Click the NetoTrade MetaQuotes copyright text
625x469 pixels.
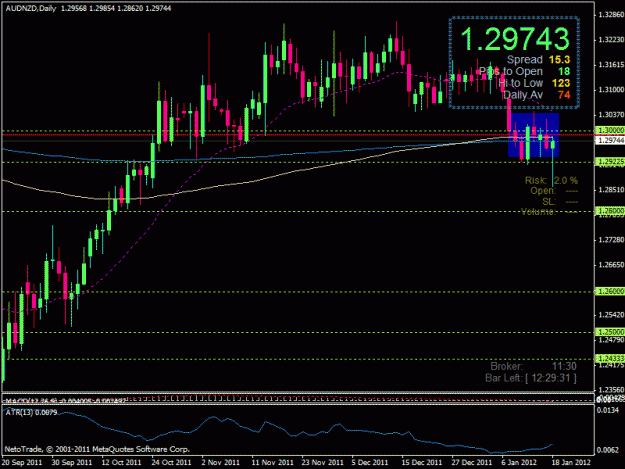97,449
